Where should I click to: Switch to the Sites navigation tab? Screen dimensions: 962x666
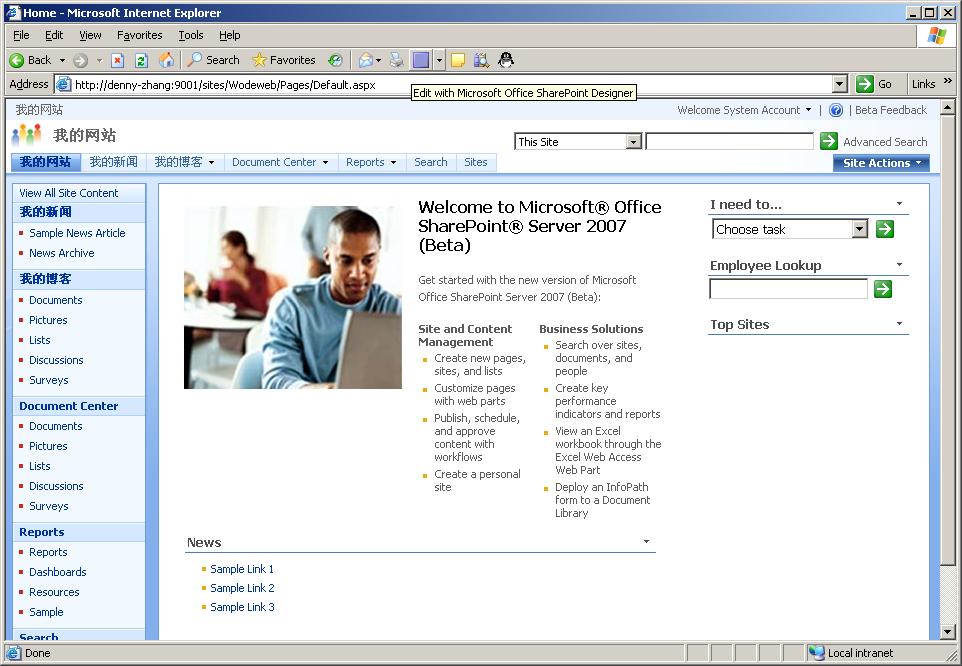click(x=475, y=163)
